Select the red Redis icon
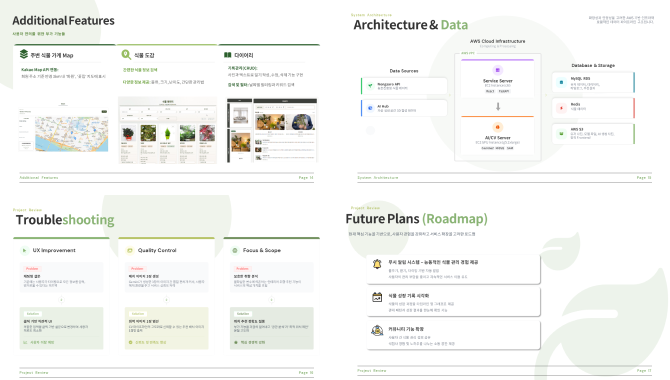This screenshot has width=670, height=380. pyautogui.click(x=561, y=108)
